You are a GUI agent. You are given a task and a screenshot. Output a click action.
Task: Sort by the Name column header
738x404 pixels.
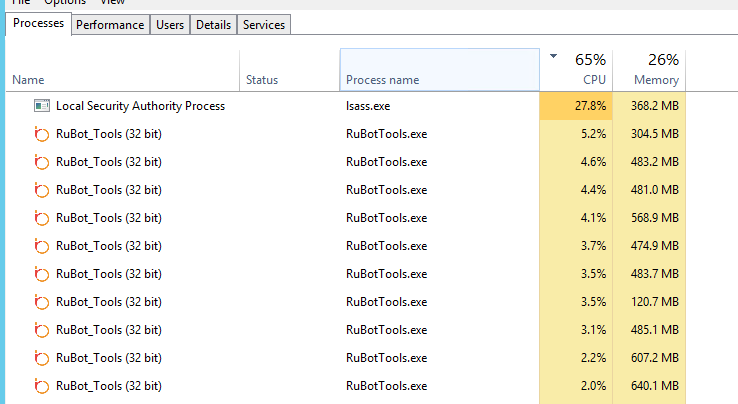coord(28,80)
